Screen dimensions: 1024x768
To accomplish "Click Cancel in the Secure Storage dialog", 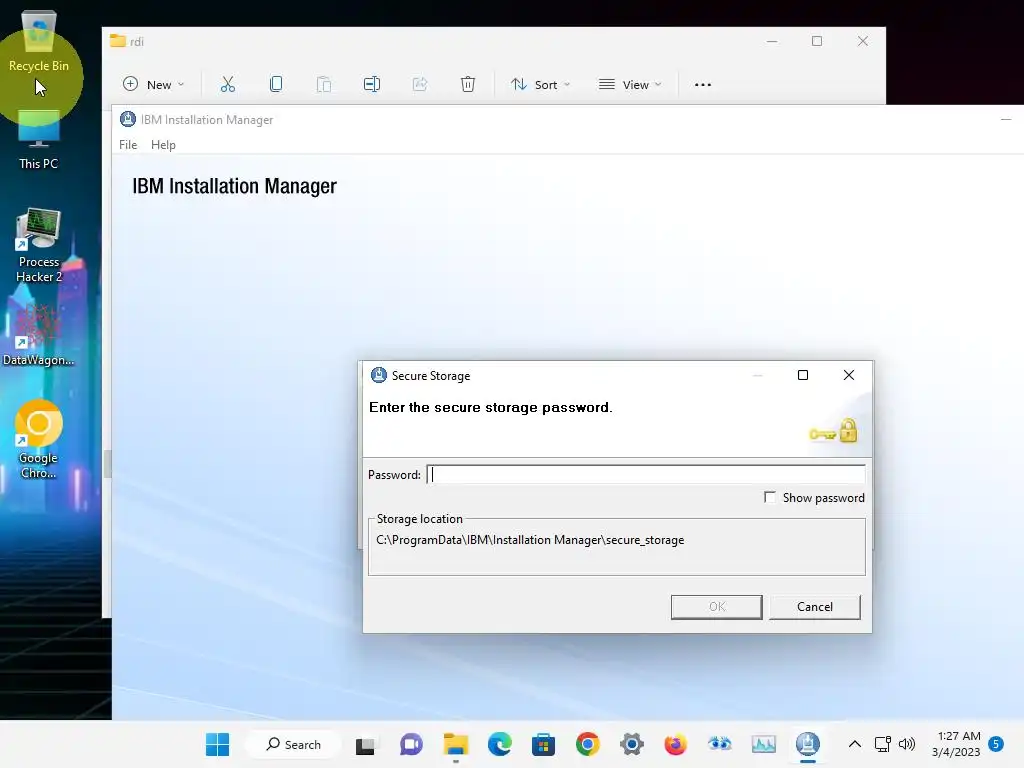I will pos(814,607).
